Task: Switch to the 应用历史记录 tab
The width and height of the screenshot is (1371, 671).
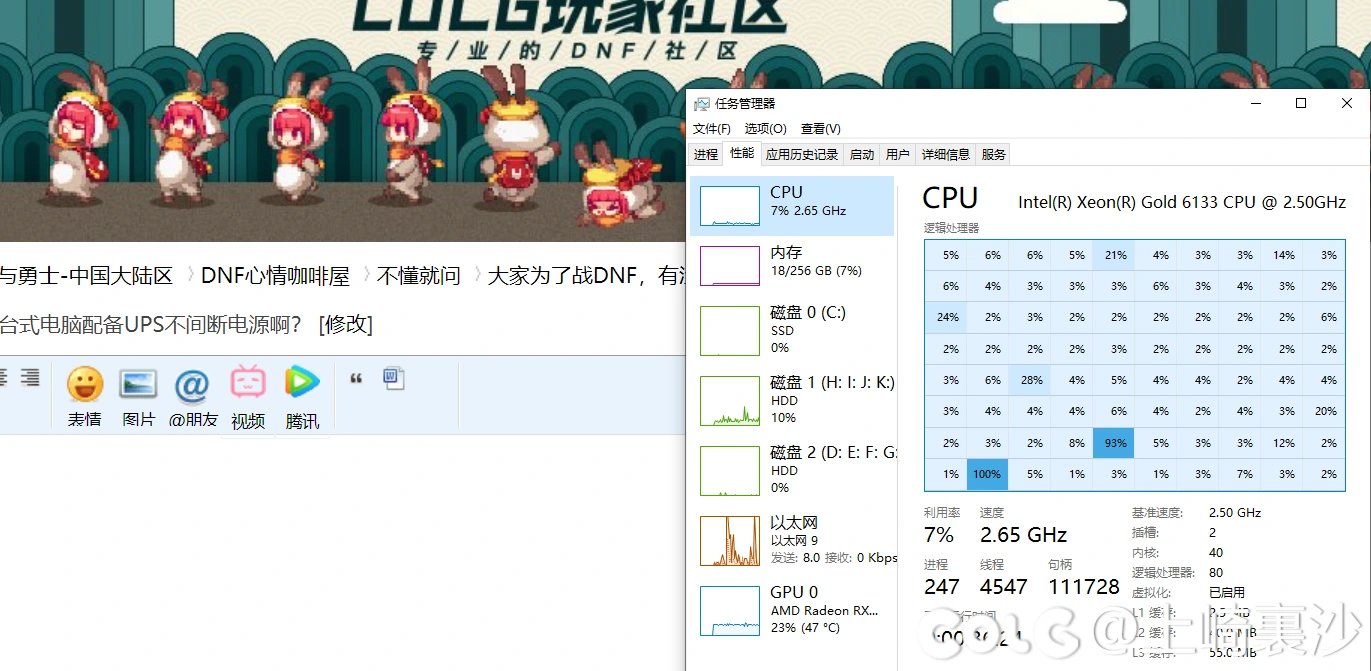Action: tap(802, 154)
